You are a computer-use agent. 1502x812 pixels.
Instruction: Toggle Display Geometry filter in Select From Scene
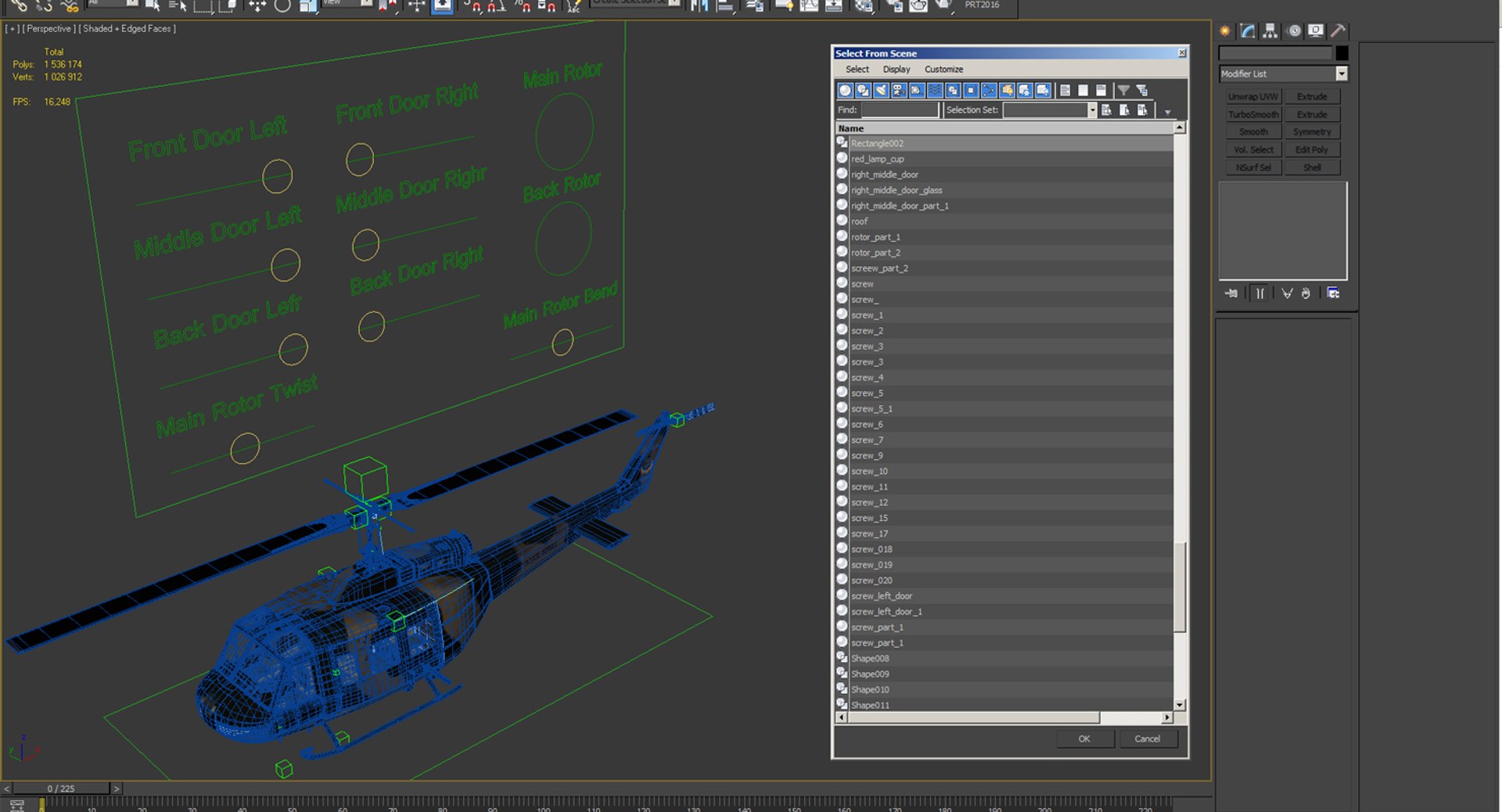845,90
